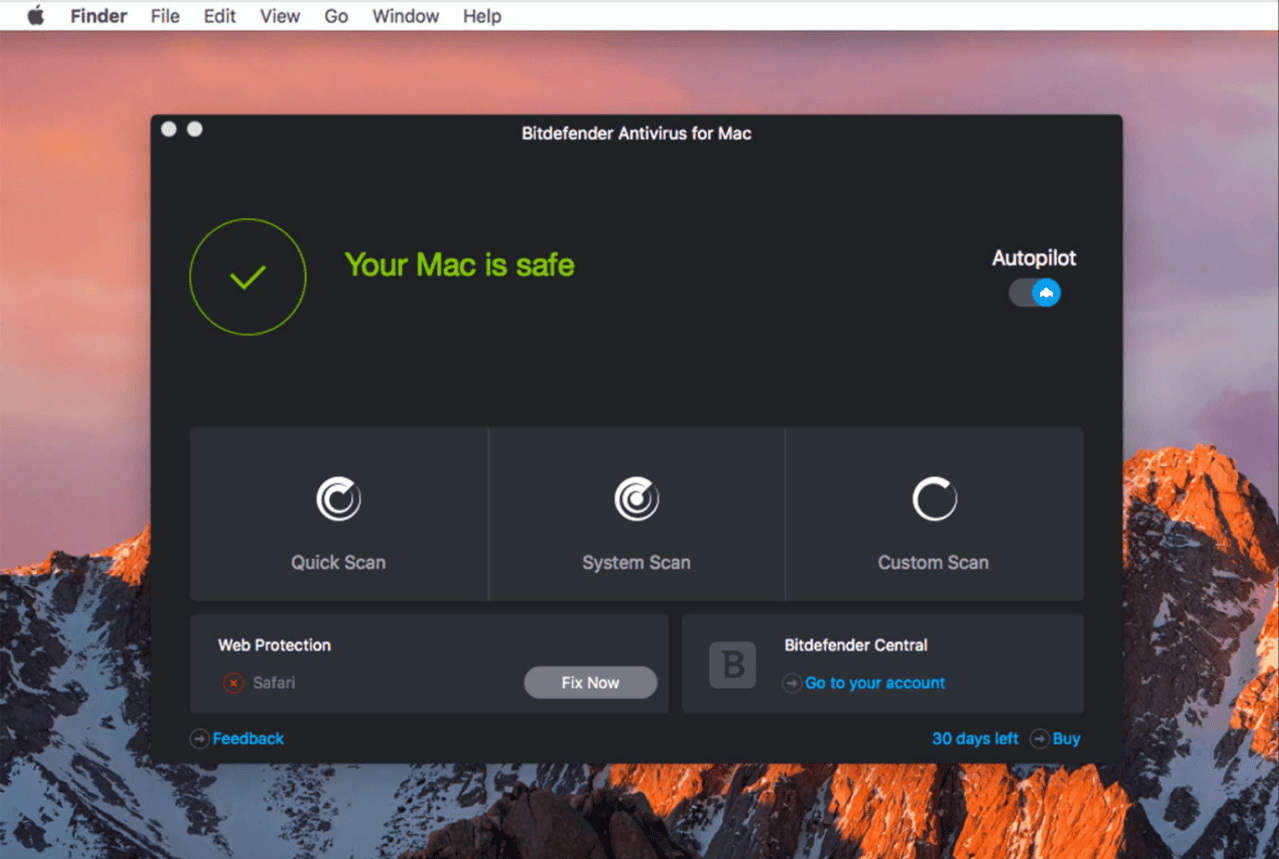Click the Quick Scan radar icon
The image size is (1279, 859).
click(338, 499)
